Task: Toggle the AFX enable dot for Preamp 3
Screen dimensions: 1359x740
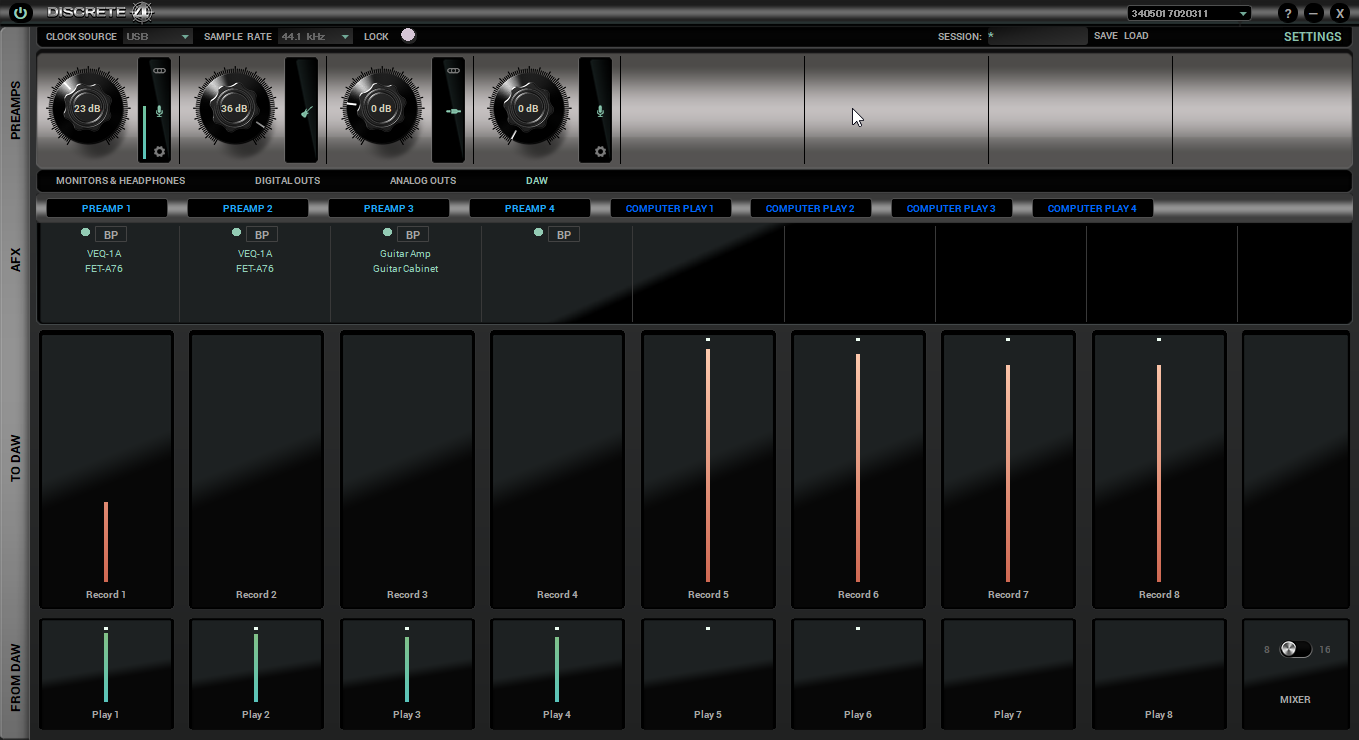Action: click(387, 232)
